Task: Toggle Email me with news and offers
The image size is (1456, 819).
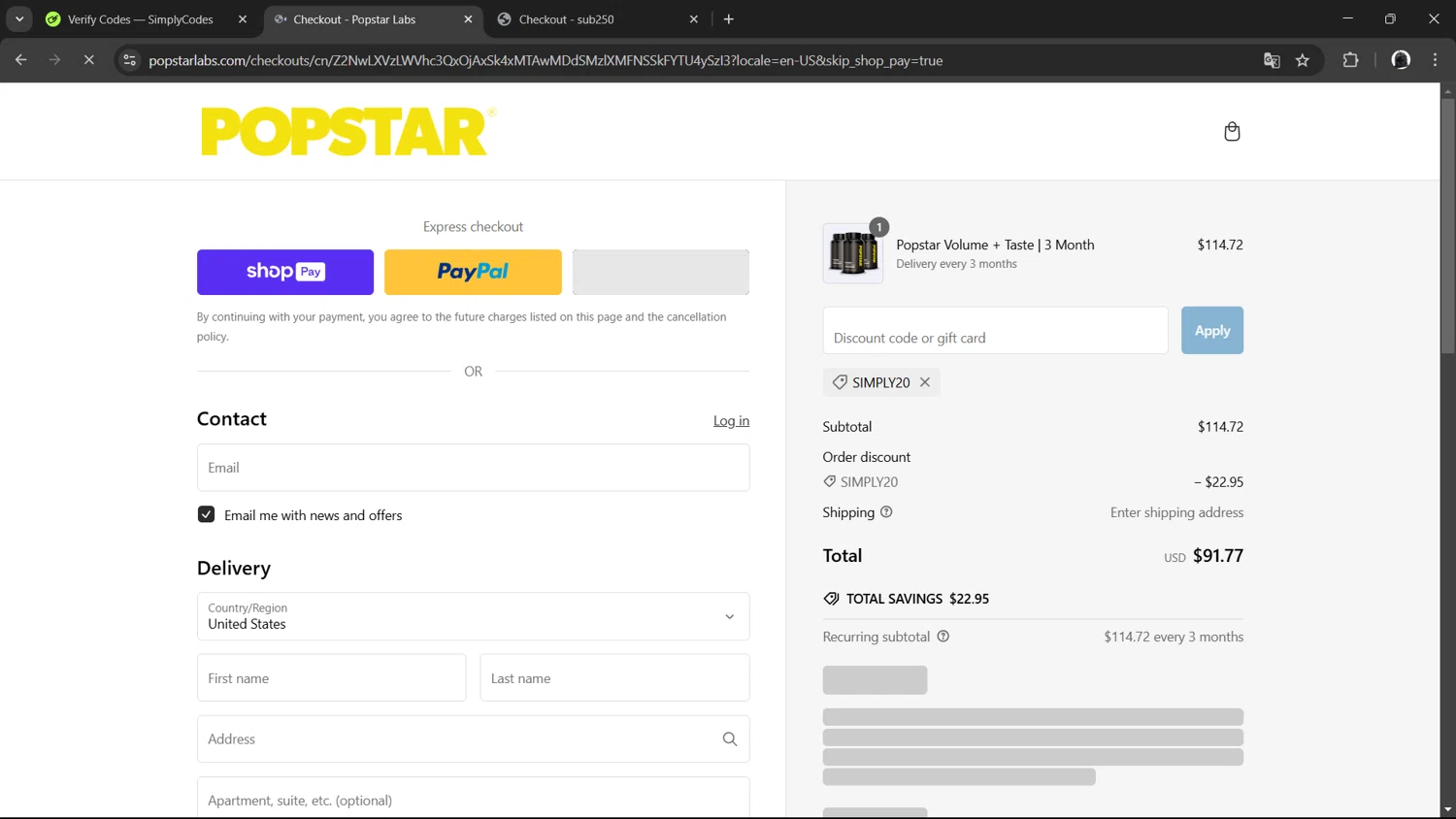Action: pyautogui.click(x=206, y=514)
